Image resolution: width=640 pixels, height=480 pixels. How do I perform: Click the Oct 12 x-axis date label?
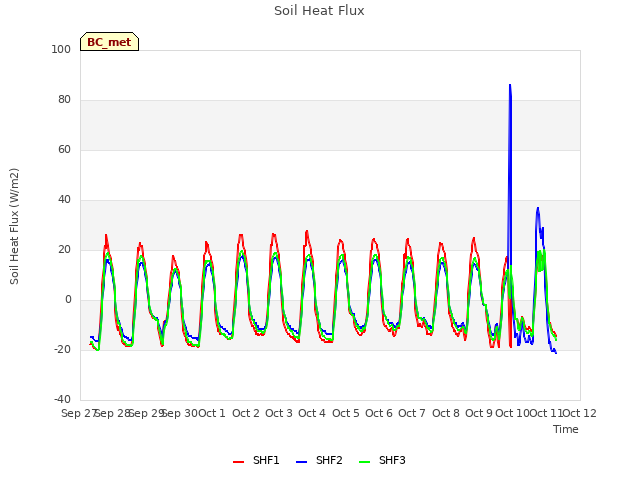580,413
